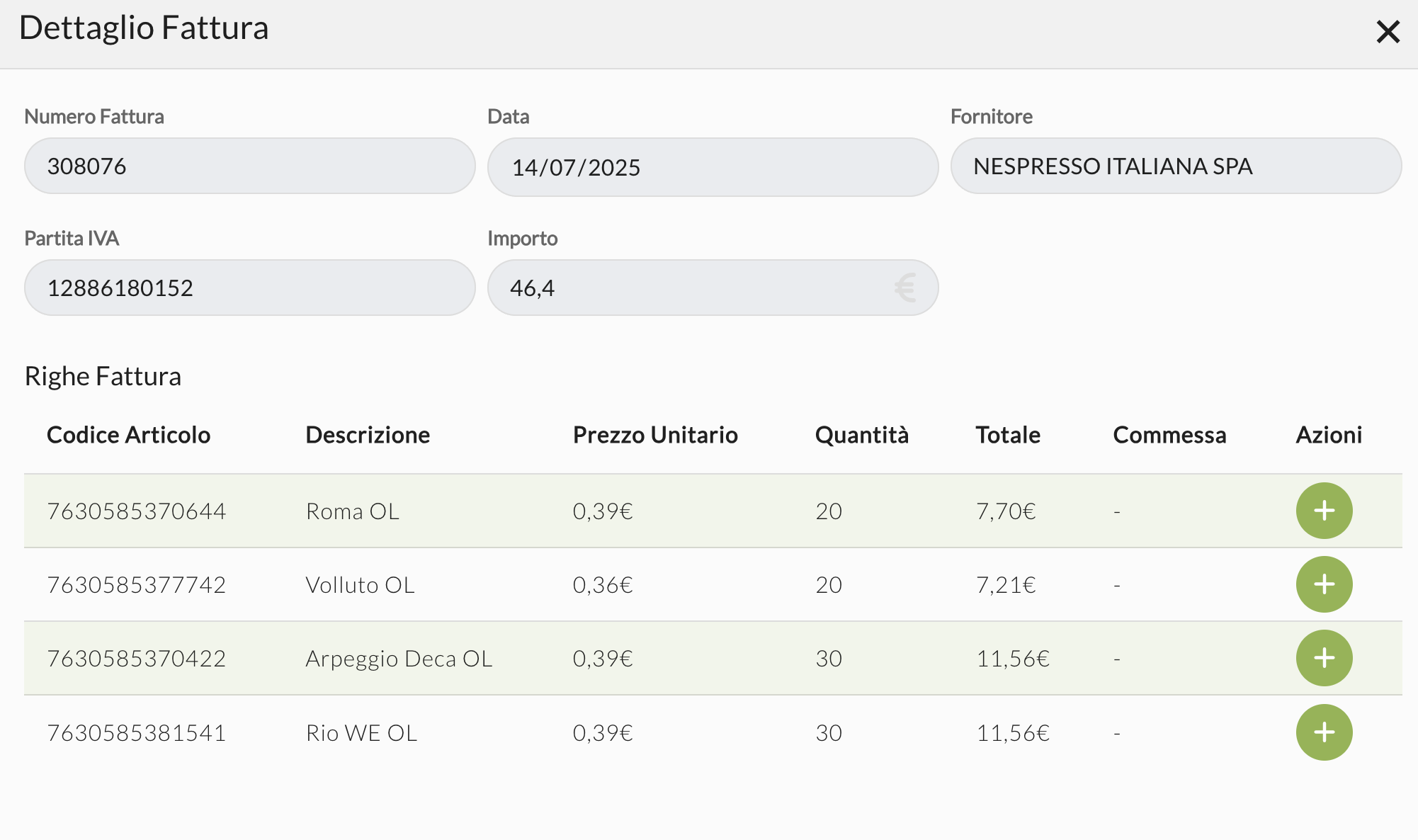
Task: Select article code 7630585370644 cell
Action: point(137,511)
